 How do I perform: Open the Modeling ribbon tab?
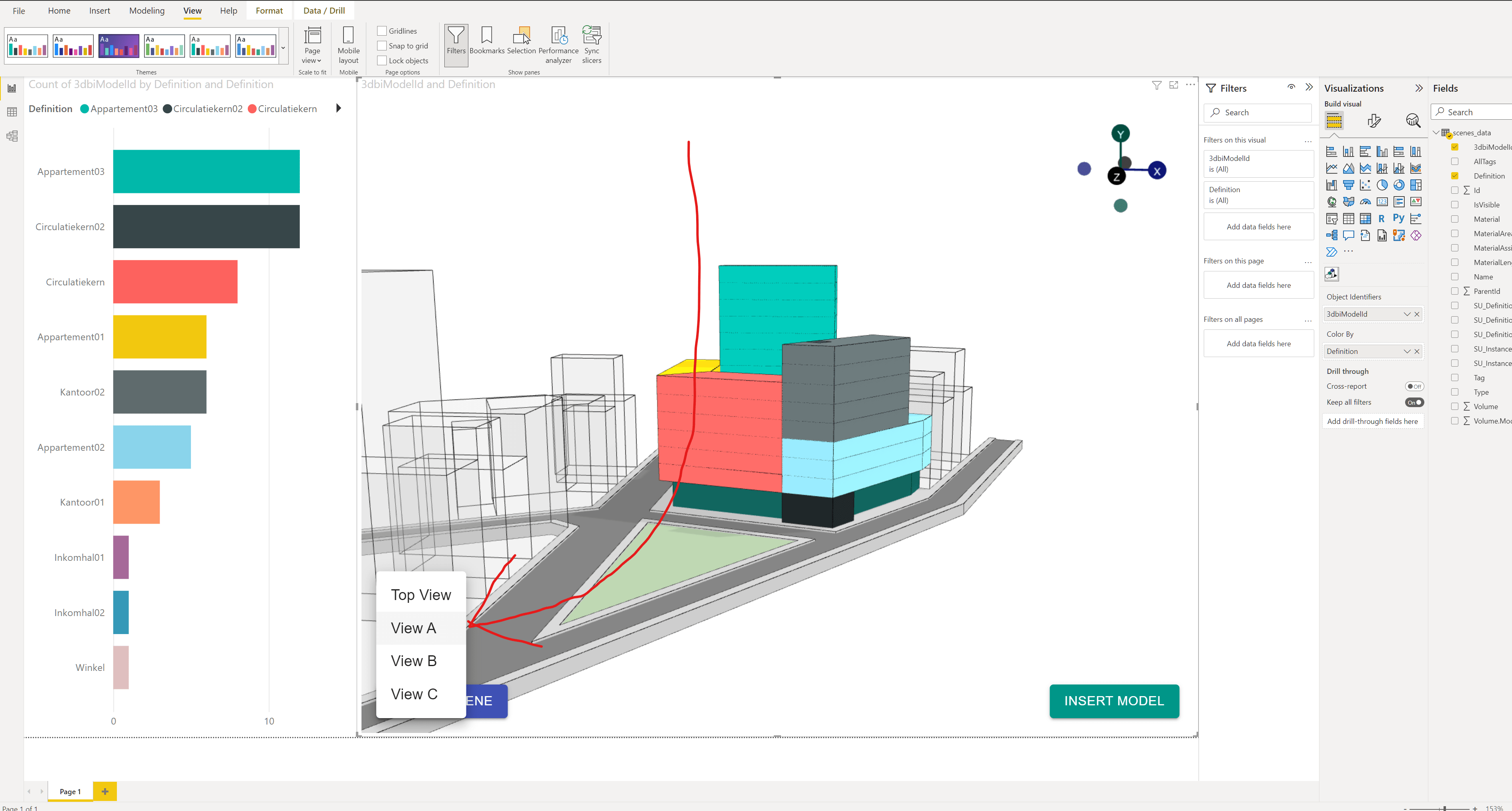pyautogui.click(x=147, y=10)
